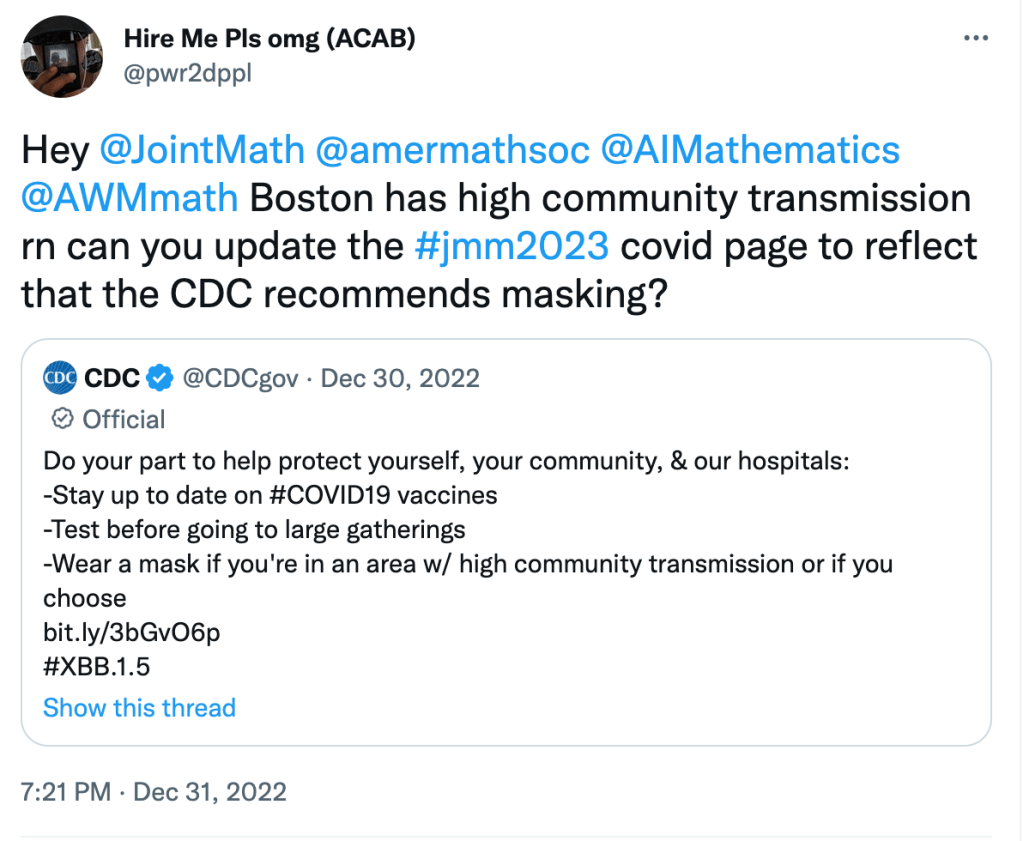This screenshot has width=1023, height=841.
Task: Click the display name Hire Me Pls omg
Action: [270, 38]
